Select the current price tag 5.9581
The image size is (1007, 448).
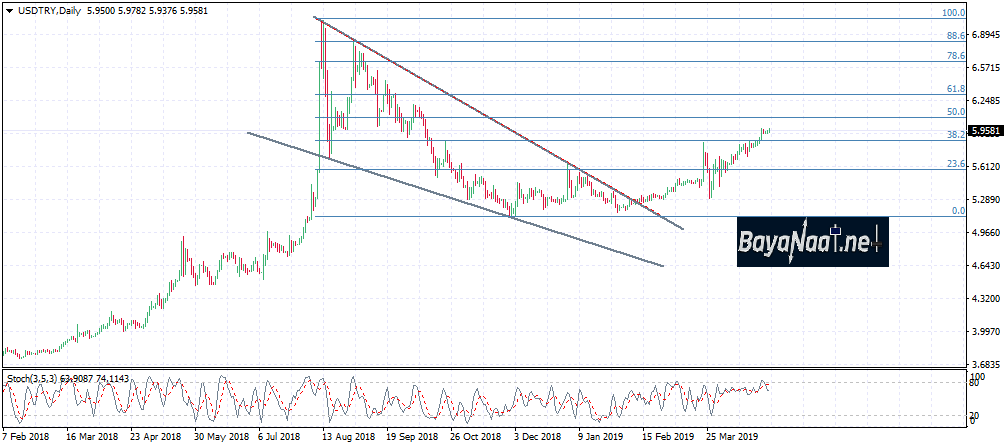pyautogui.click(x=987, y=130)
